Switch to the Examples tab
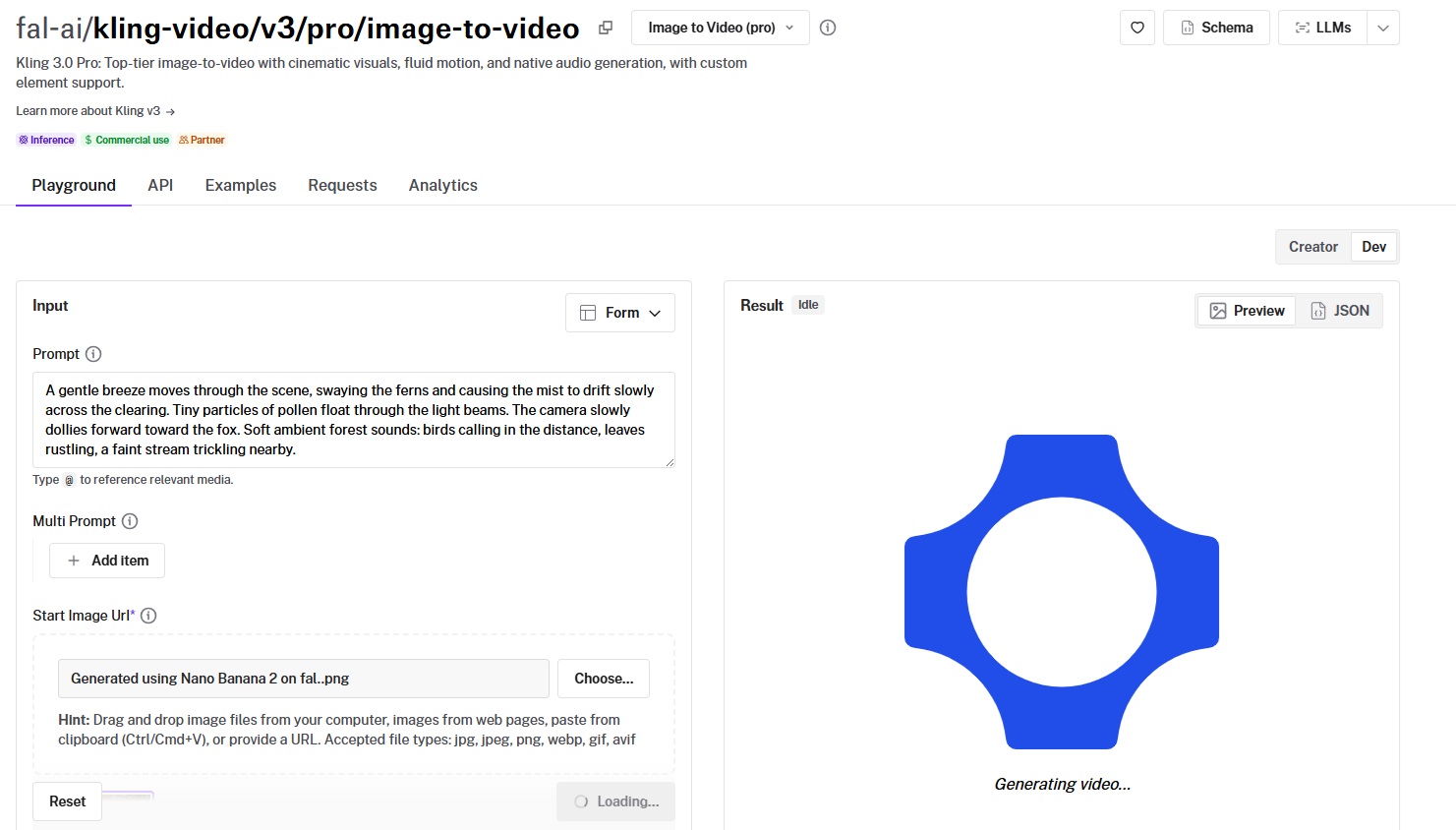This screenshot has height=830, width=1456. (x=241, y=185)
